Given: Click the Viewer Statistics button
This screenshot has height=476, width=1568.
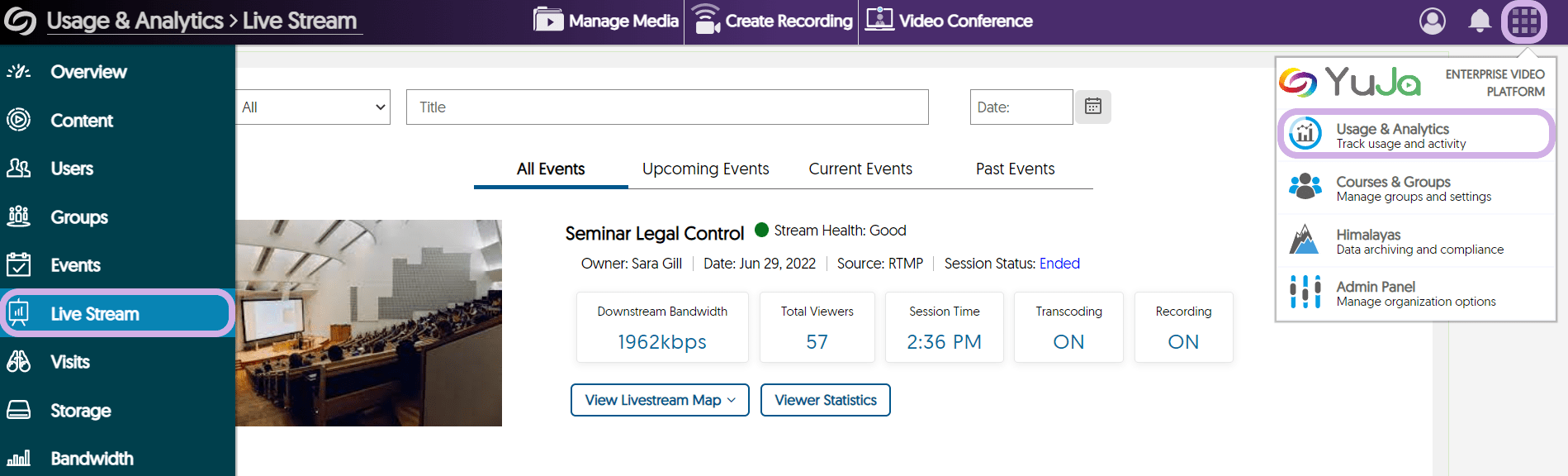Looking at the screenshot, I should 825,400.
